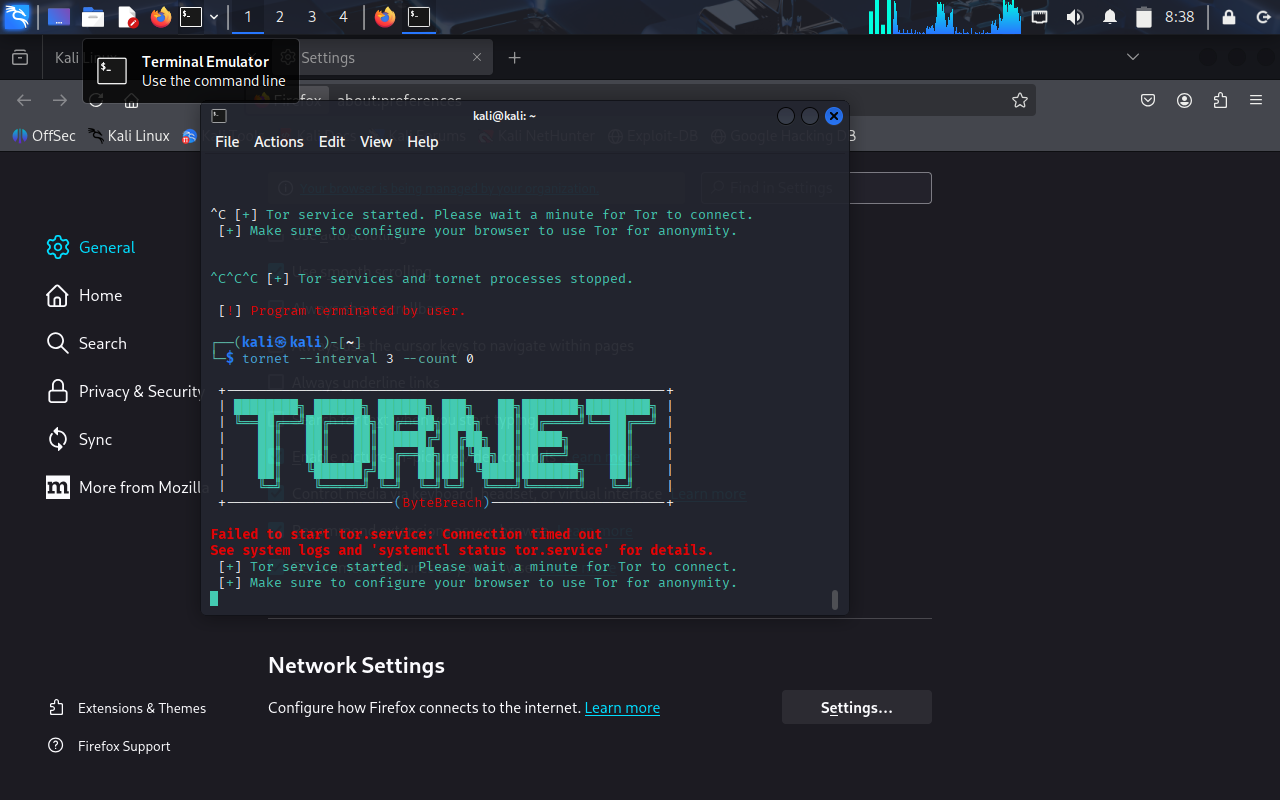Expand the terminal launcher chevron in taskbar
The image size is (1280, 800).
point(213,16)
